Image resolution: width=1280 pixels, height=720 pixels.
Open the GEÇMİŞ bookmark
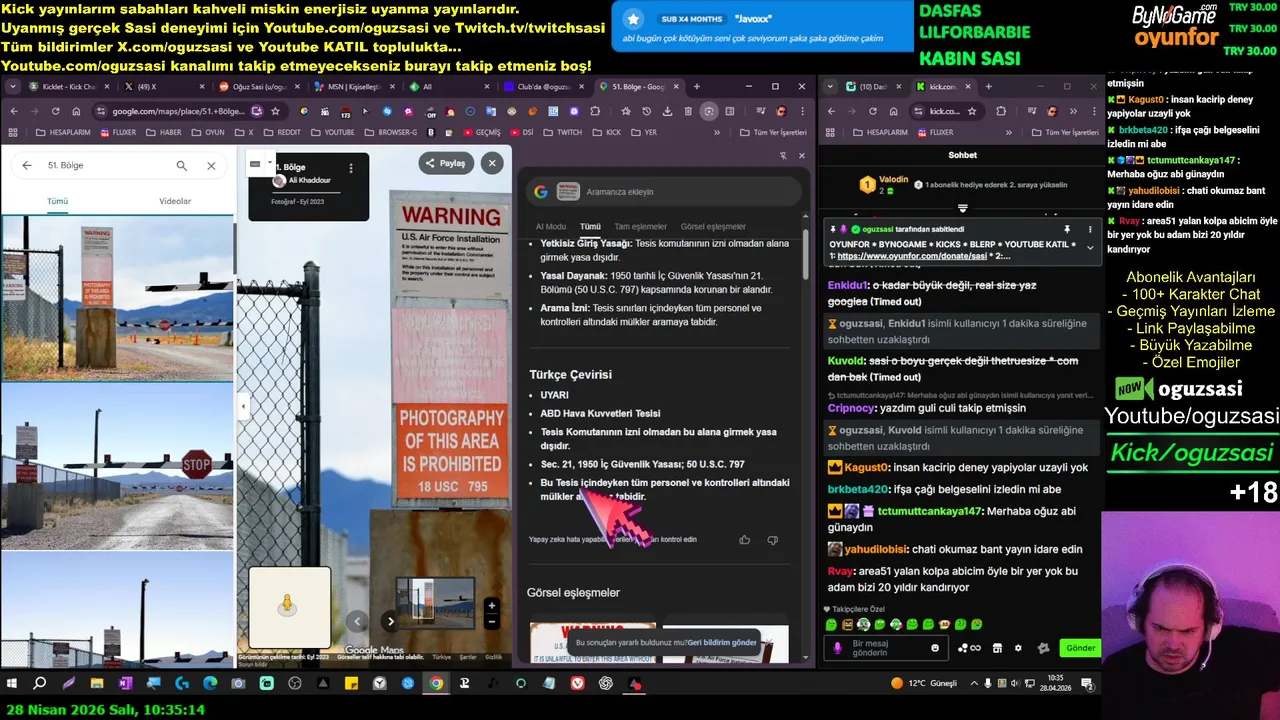pos(481,132)
